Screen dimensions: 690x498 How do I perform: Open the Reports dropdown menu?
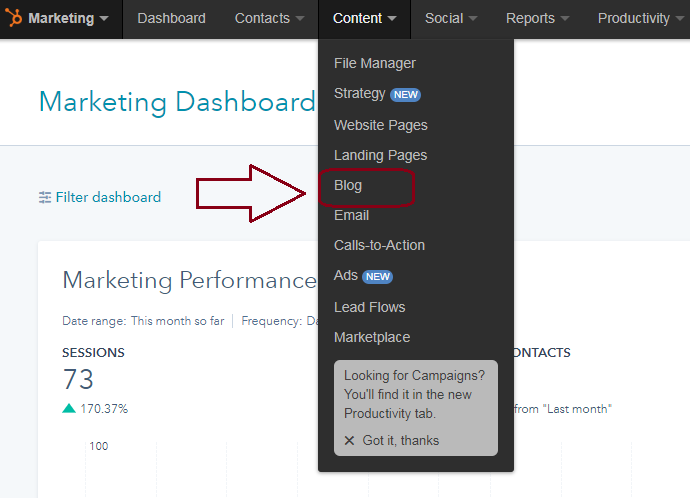(538, 18)
